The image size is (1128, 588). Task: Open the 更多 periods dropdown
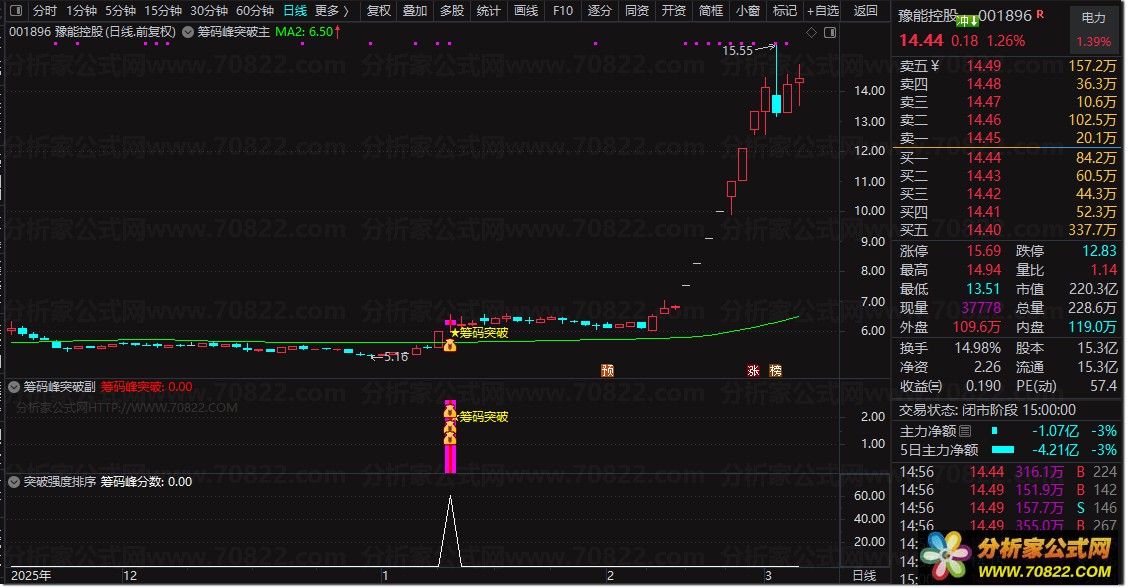coord(331,11)
